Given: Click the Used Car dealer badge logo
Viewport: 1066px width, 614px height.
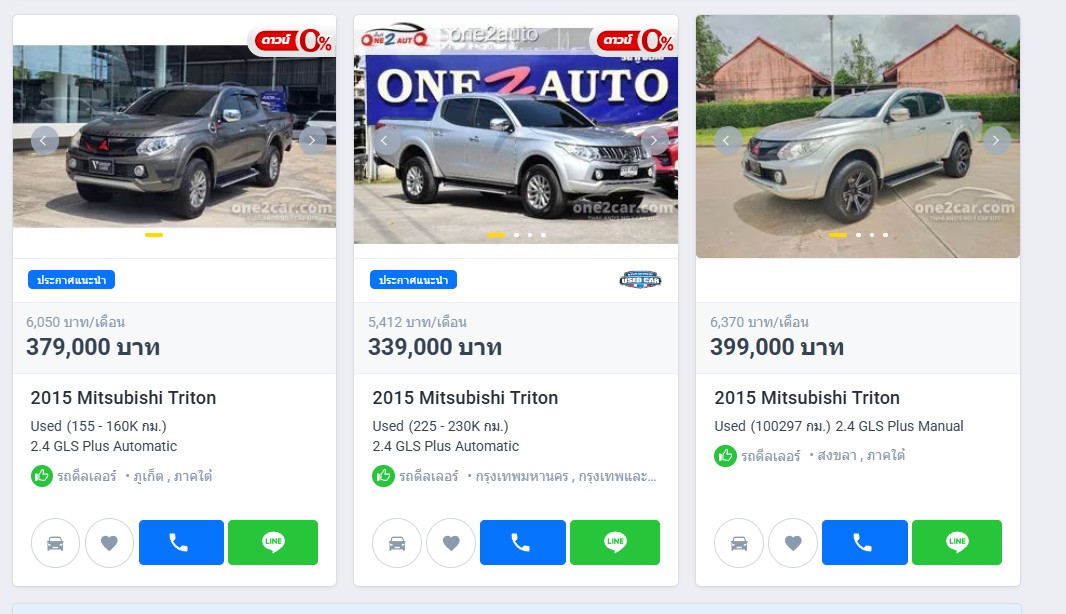Looking at the screenshot, I should pyautogui.click(x=640, y=279).
